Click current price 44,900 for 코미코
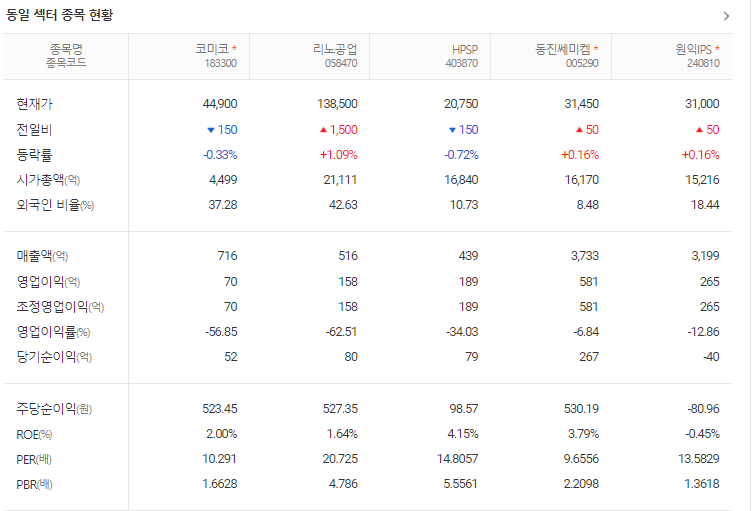 click(220, 104)
